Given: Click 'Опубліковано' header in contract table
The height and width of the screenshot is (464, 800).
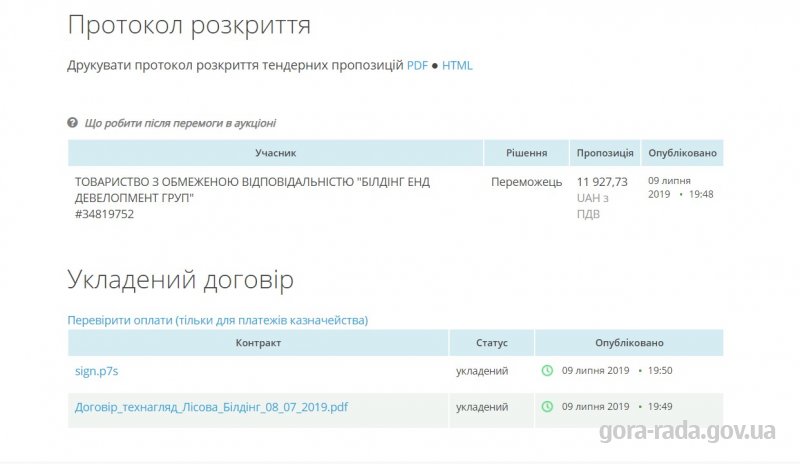Looking at the screenshot, I should click(x=629, y=343).
